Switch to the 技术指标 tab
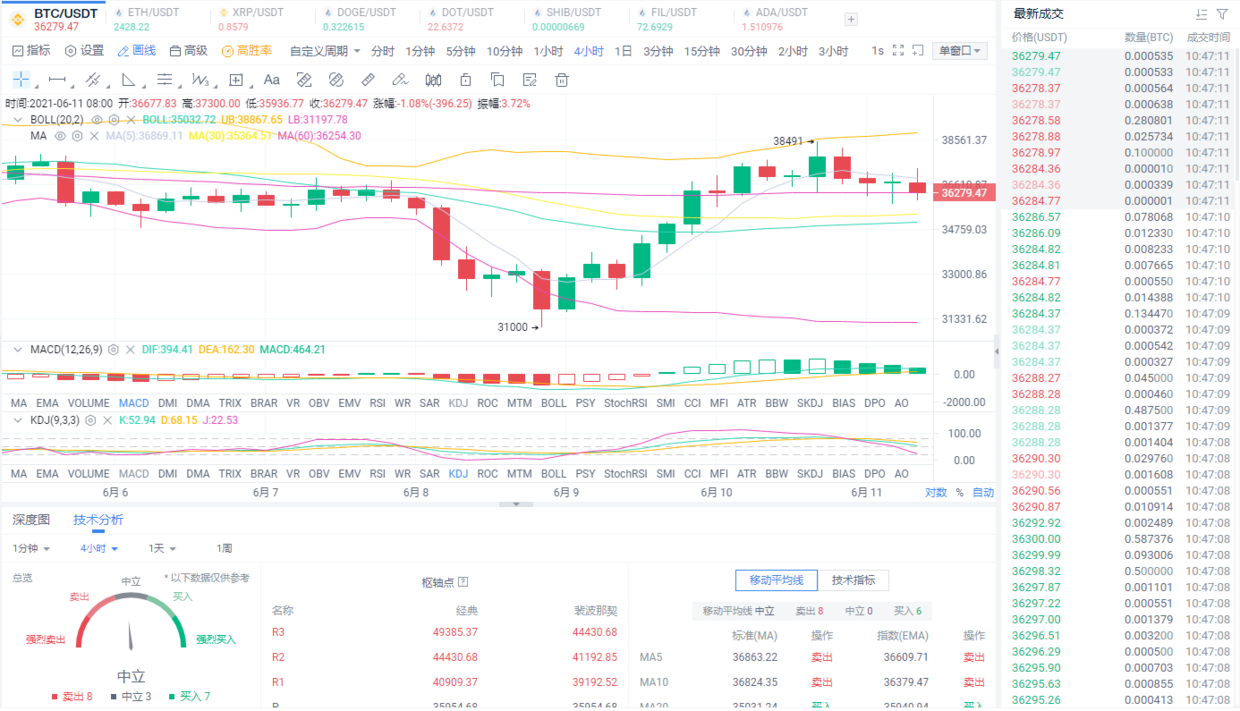 point(853,580)
